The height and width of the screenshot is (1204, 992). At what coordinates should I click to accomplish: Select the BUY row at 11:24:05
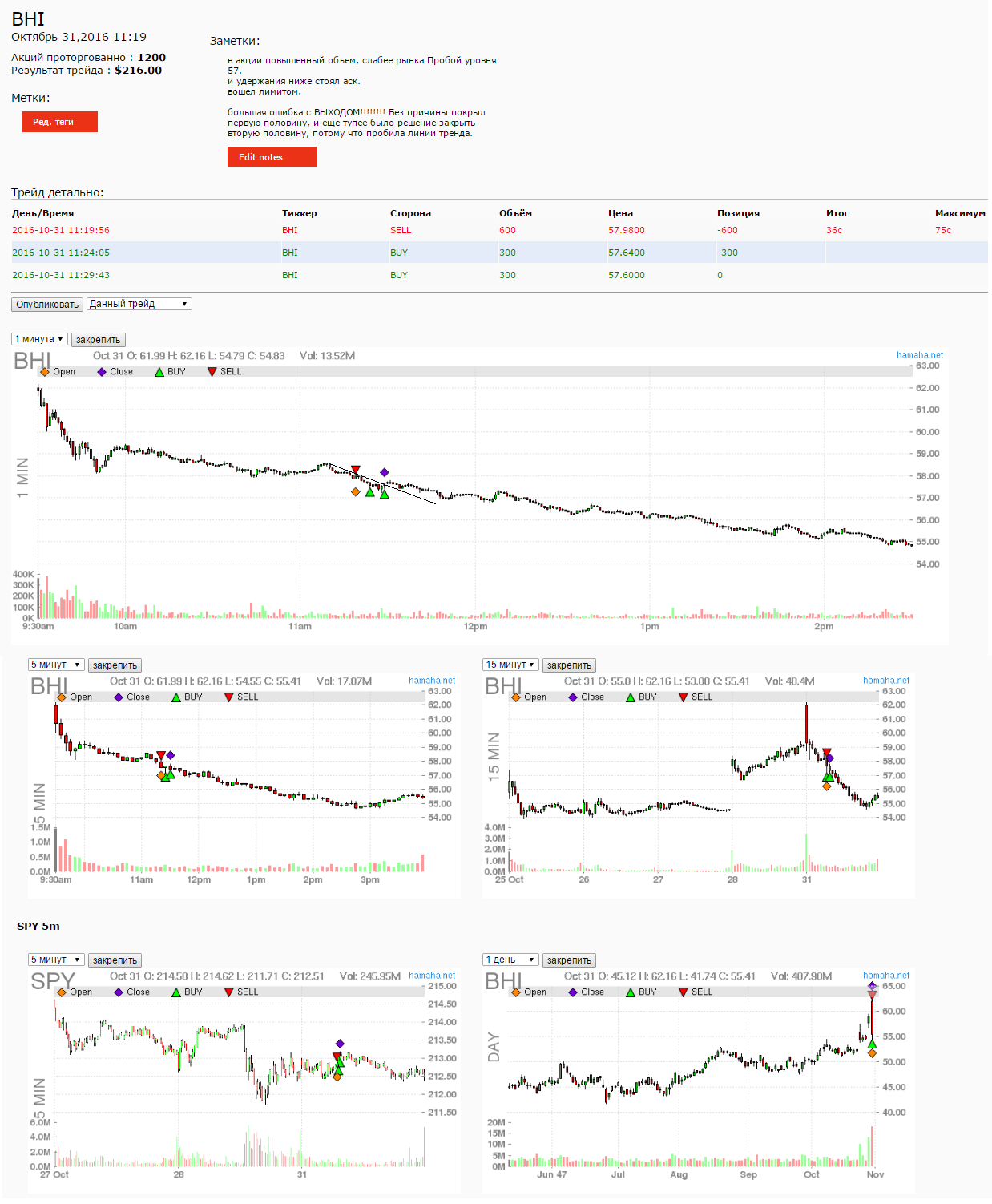click(499, 253)
